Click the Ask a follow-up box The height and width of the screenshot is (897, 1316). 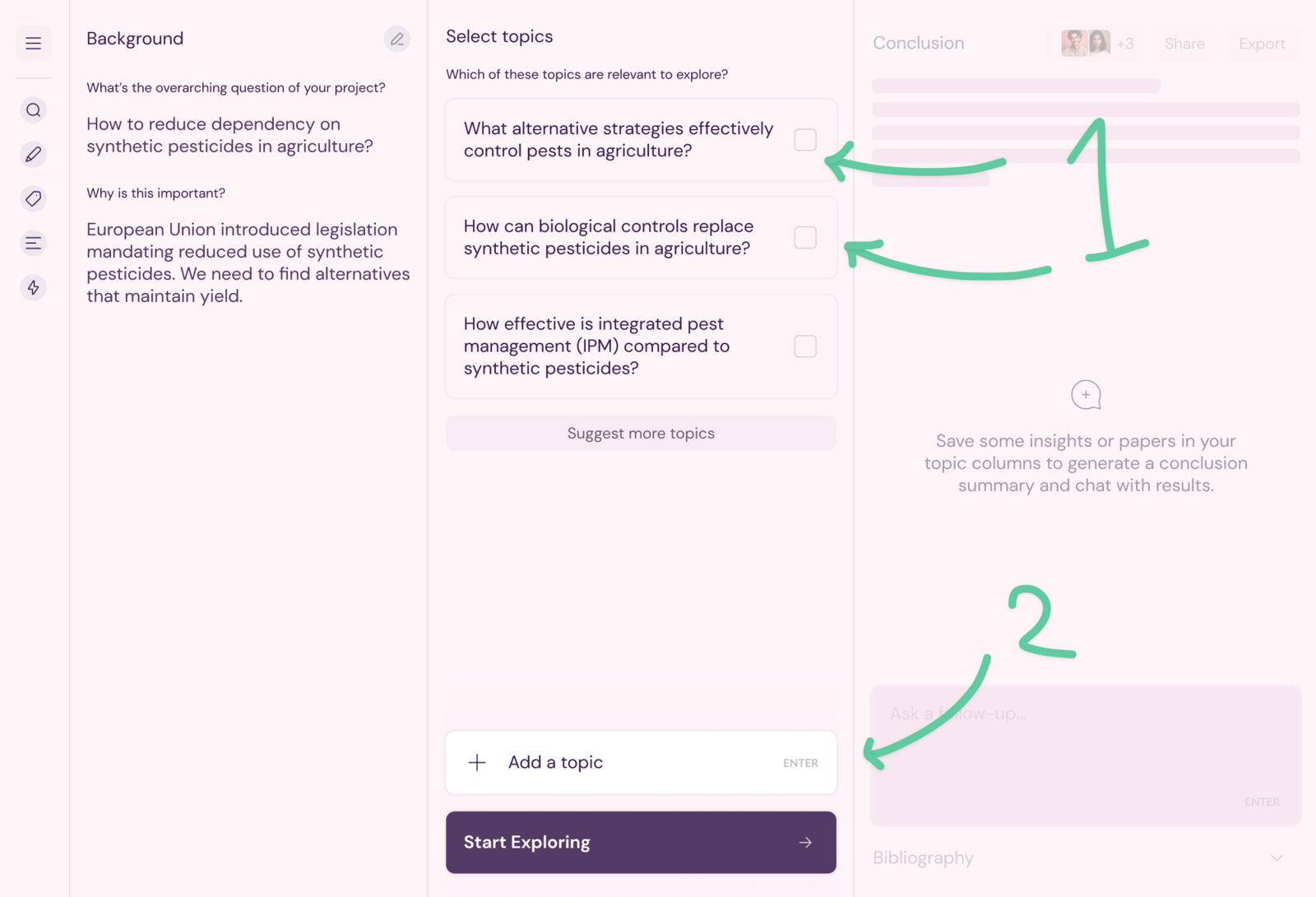pos(1086,755)
